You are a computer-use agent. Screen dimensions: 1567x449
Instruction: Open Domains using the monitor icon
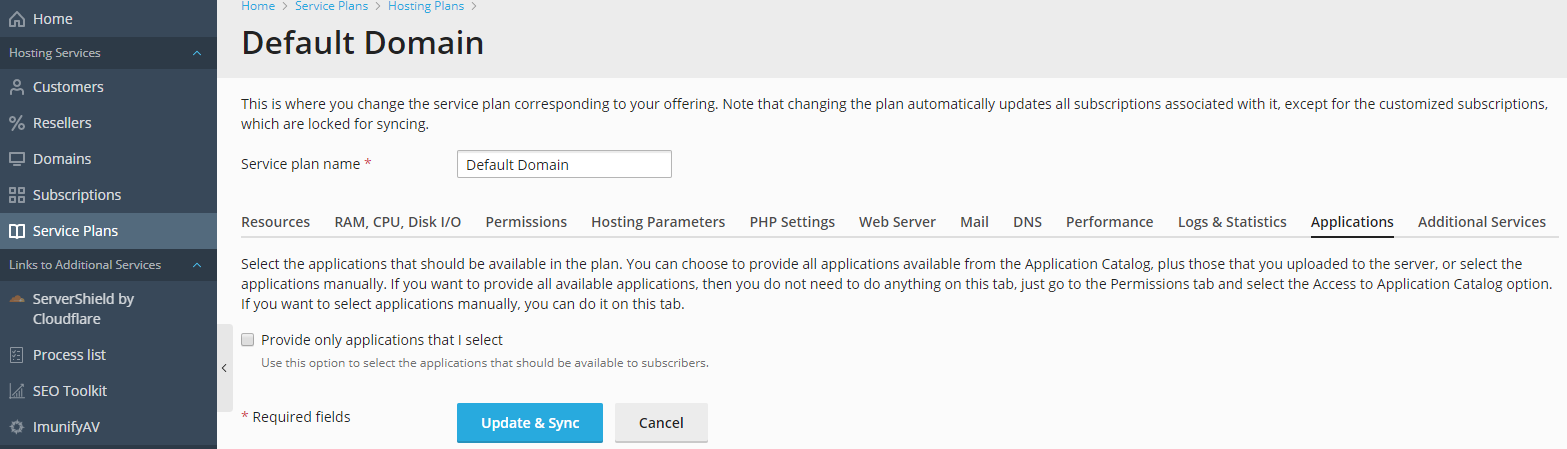coord(17,159)
